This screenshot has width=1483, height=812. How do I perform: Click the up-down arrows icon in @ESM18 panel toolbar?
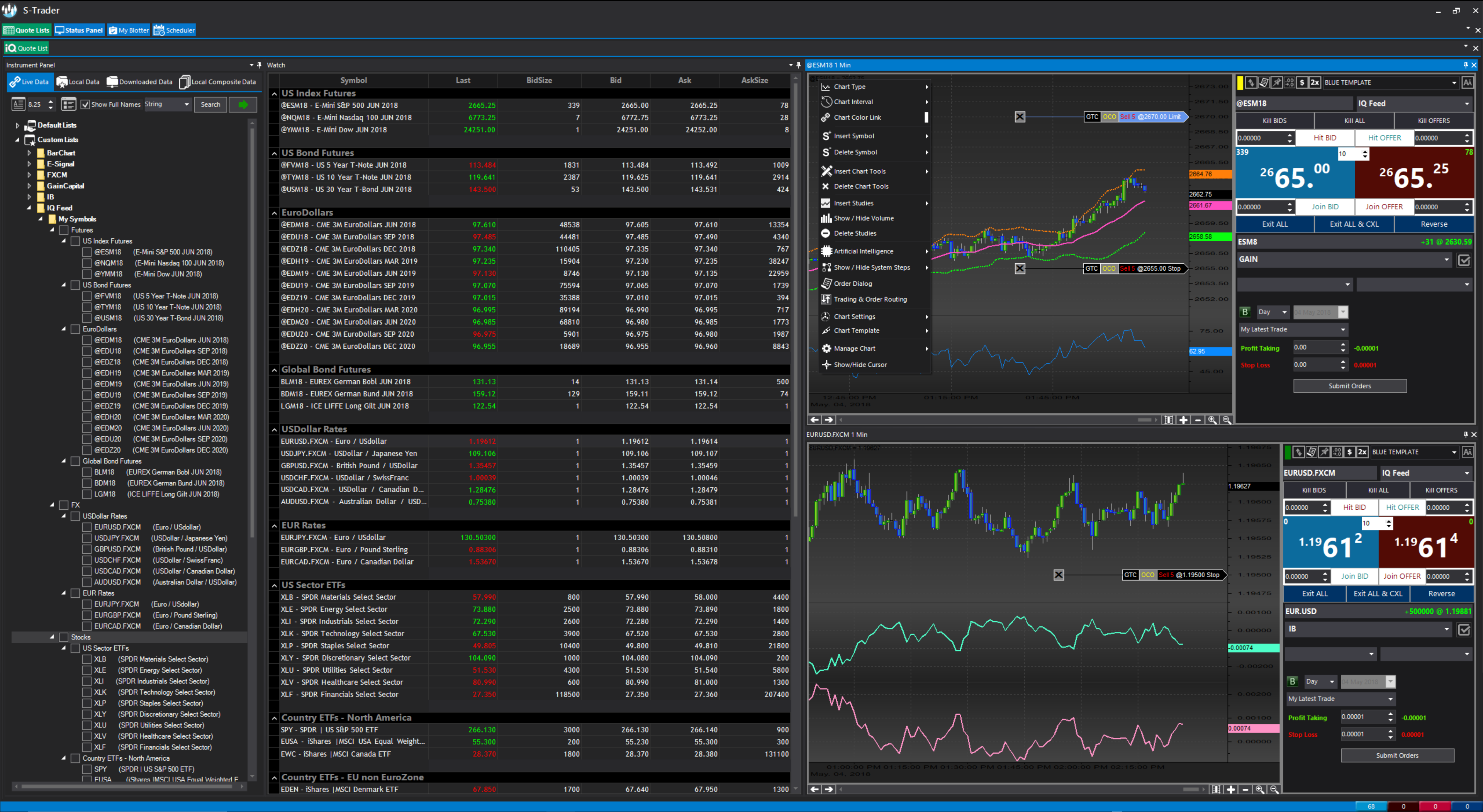click(x=1251, y=83)
